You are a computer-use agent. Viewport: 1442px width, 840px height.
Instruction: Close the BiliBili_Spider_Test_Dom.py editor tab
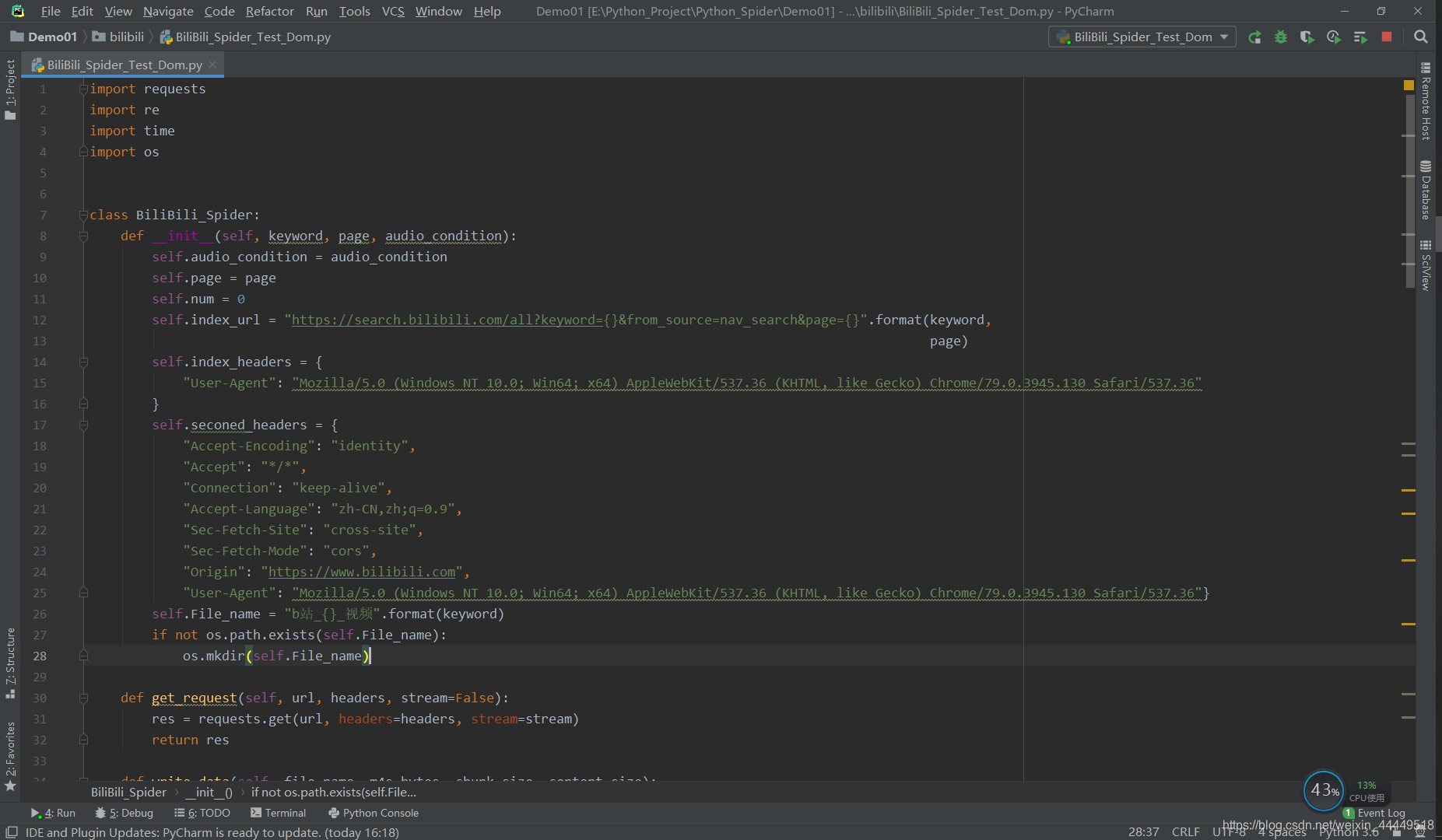pos(212,65)
